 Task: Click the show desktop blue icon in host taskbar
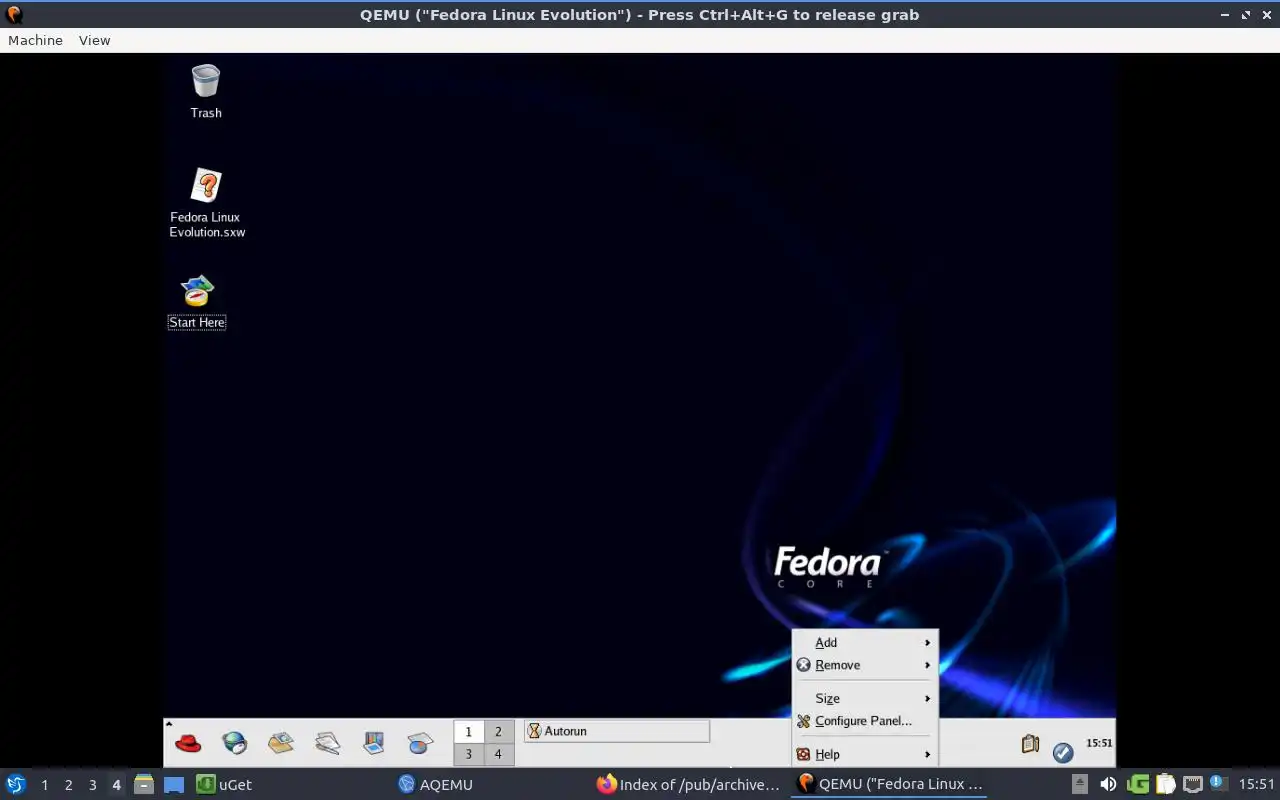[174, 785]
